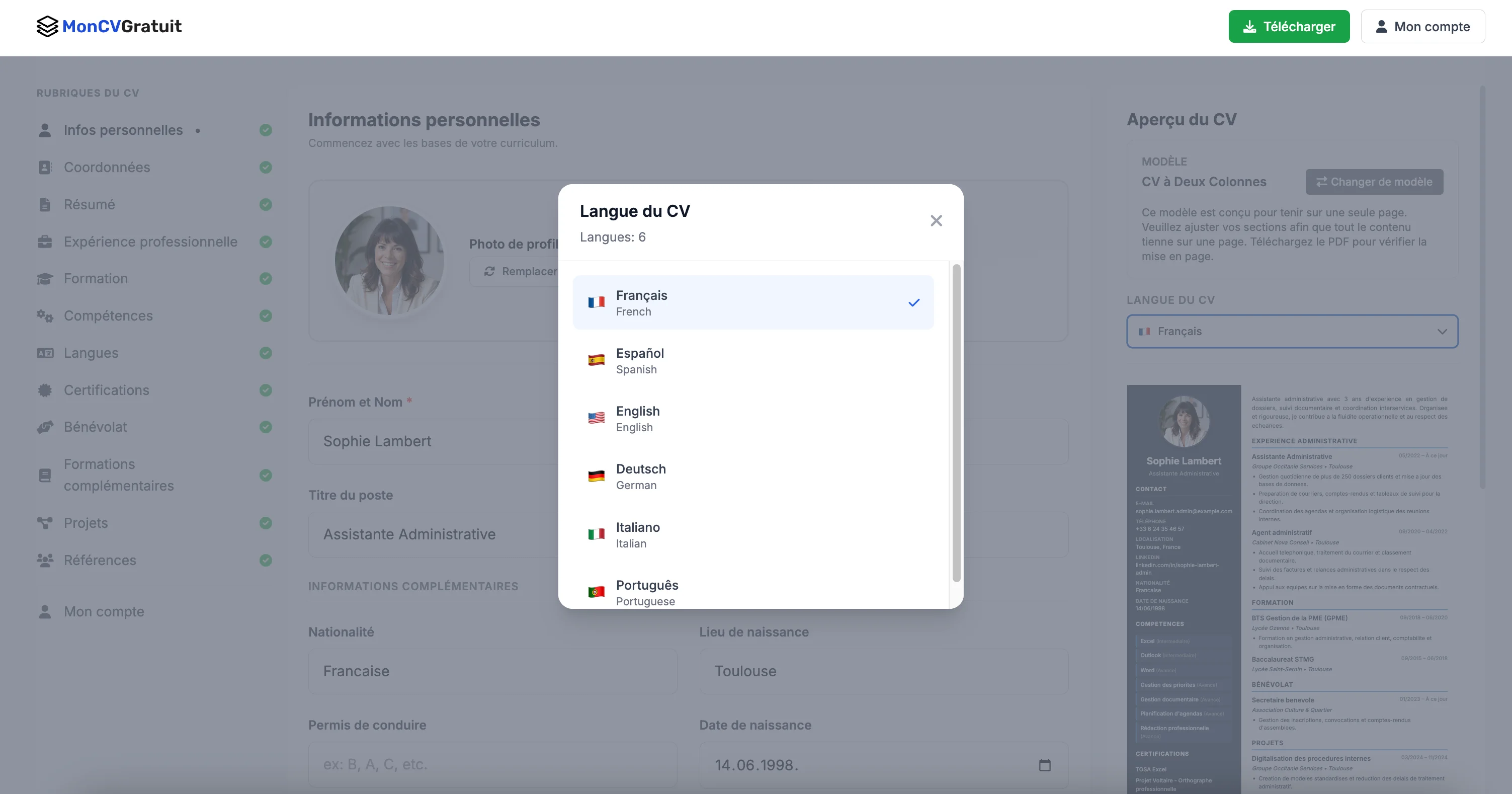Click the Formation graduation cap icon

pos(46,278)
